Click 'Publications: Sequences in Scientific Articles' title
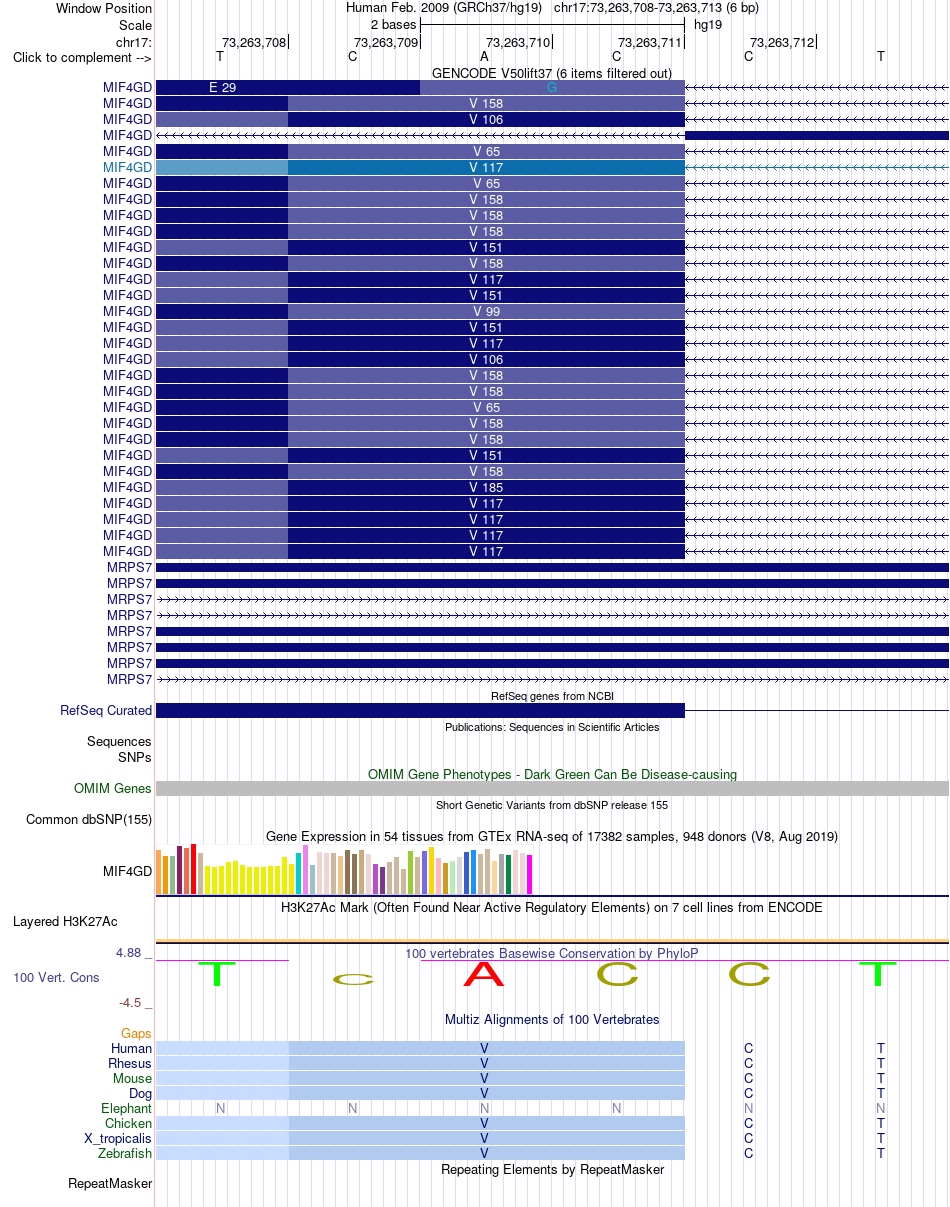Image resolution: width=950 pixels, height=1207 pixels. [x=552, y=727]
